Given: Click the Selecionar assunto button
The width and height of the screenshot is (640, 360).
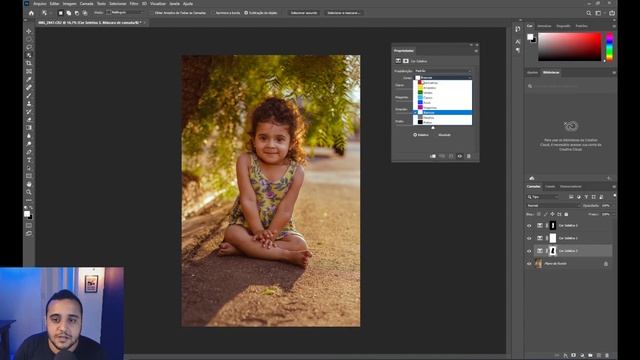Looking at the screenshot, I should 304,13.
